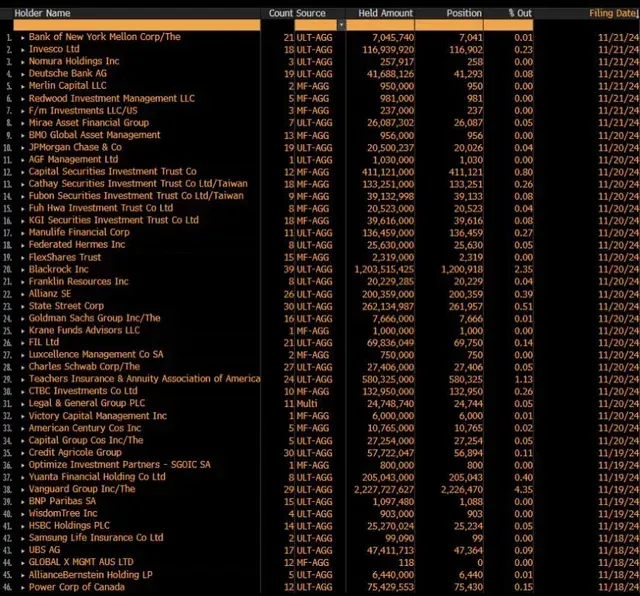Select Credit Agricole Group holder name
The width and height of the screenshot is (640, 596).
pyautogui.click(x=75, y=453)
